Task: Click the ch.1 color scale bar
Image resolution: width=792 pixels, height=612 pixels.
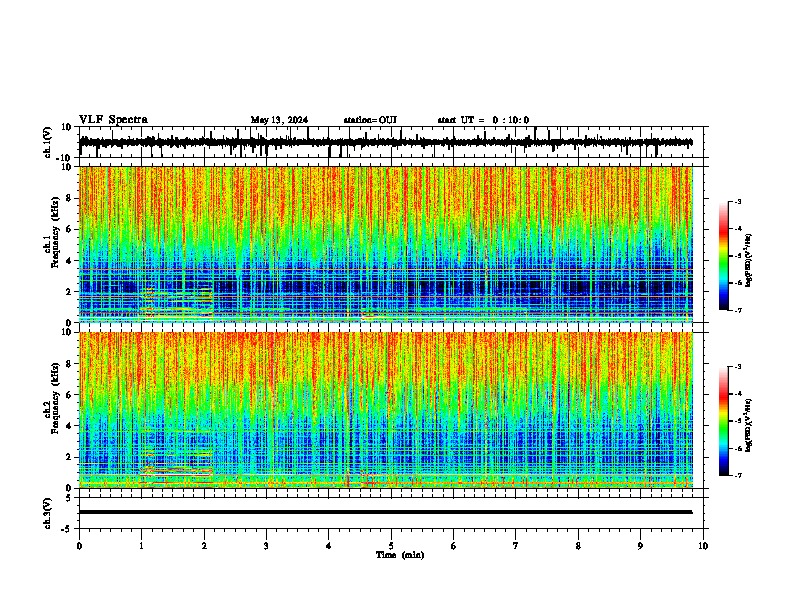Action: pyautogui.click(x=724, y=256)
